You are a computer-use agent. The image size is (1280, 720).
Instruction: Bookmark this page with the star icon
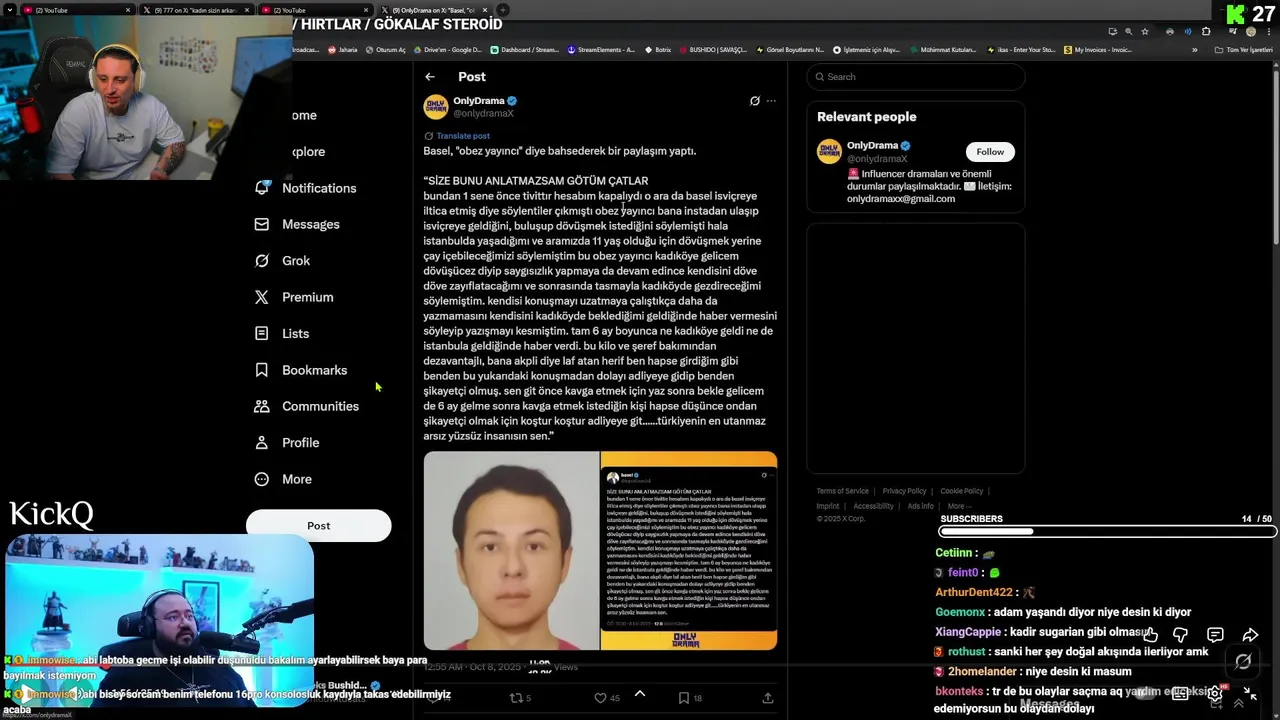click(x=1145, y=31)
